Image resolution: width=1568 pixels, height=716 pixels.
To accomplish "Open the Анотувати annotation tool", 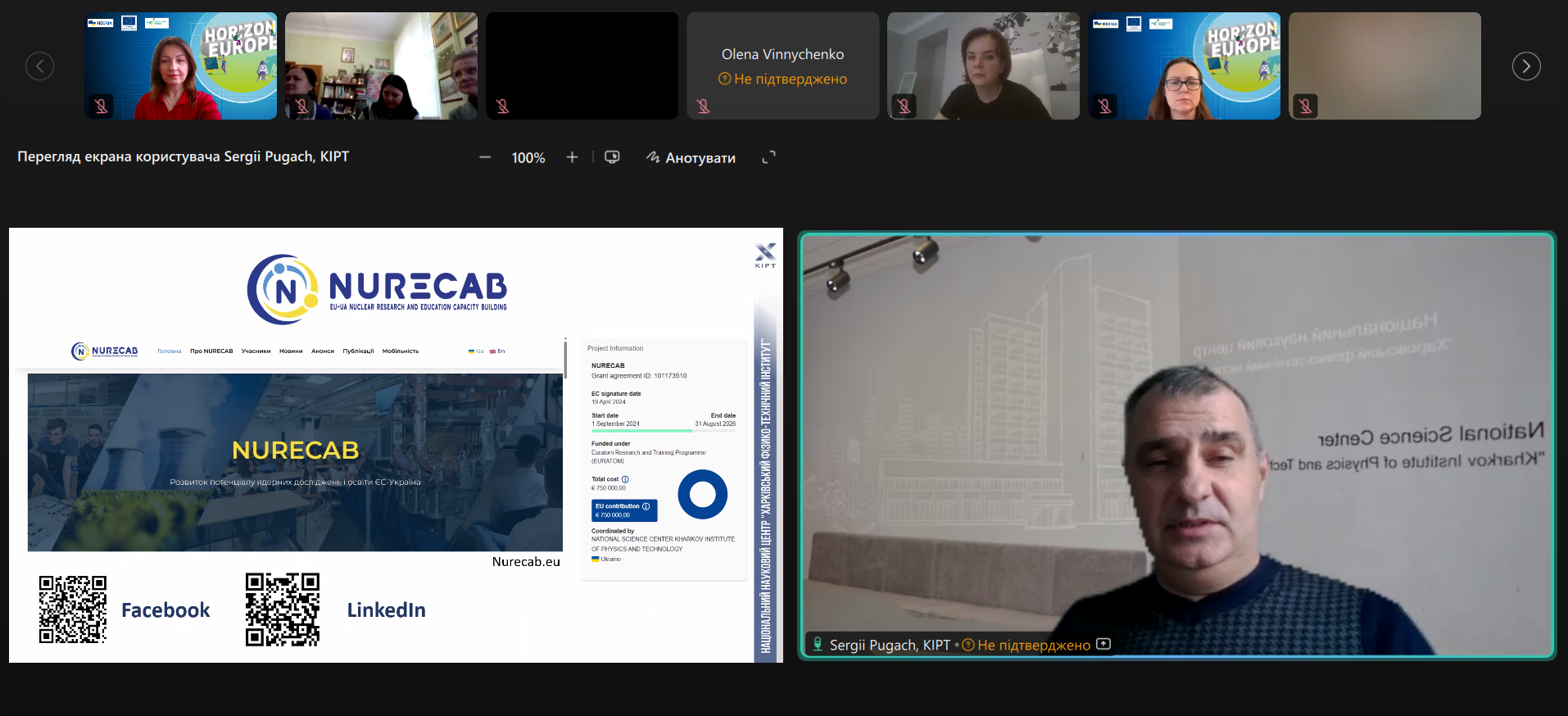I will tap(691, 157).
